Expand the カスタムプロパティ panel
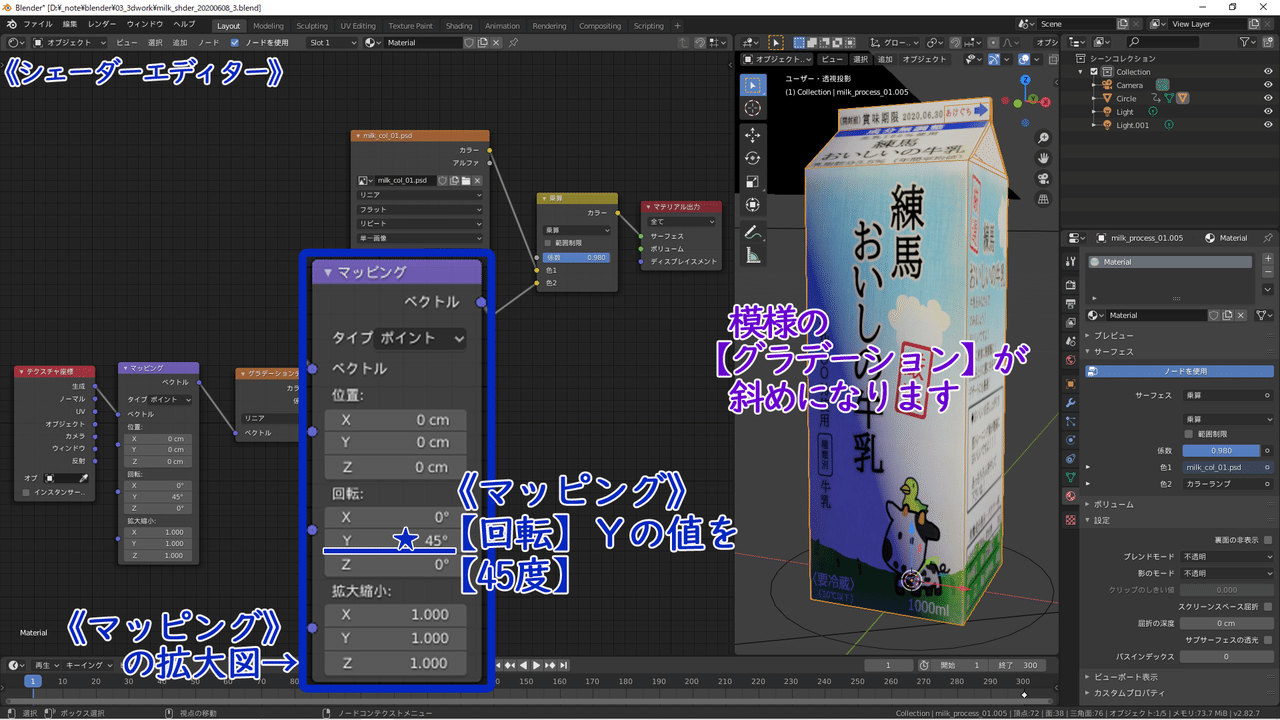Screen dimensions: 1280x720 click(x=1127, y=693)
